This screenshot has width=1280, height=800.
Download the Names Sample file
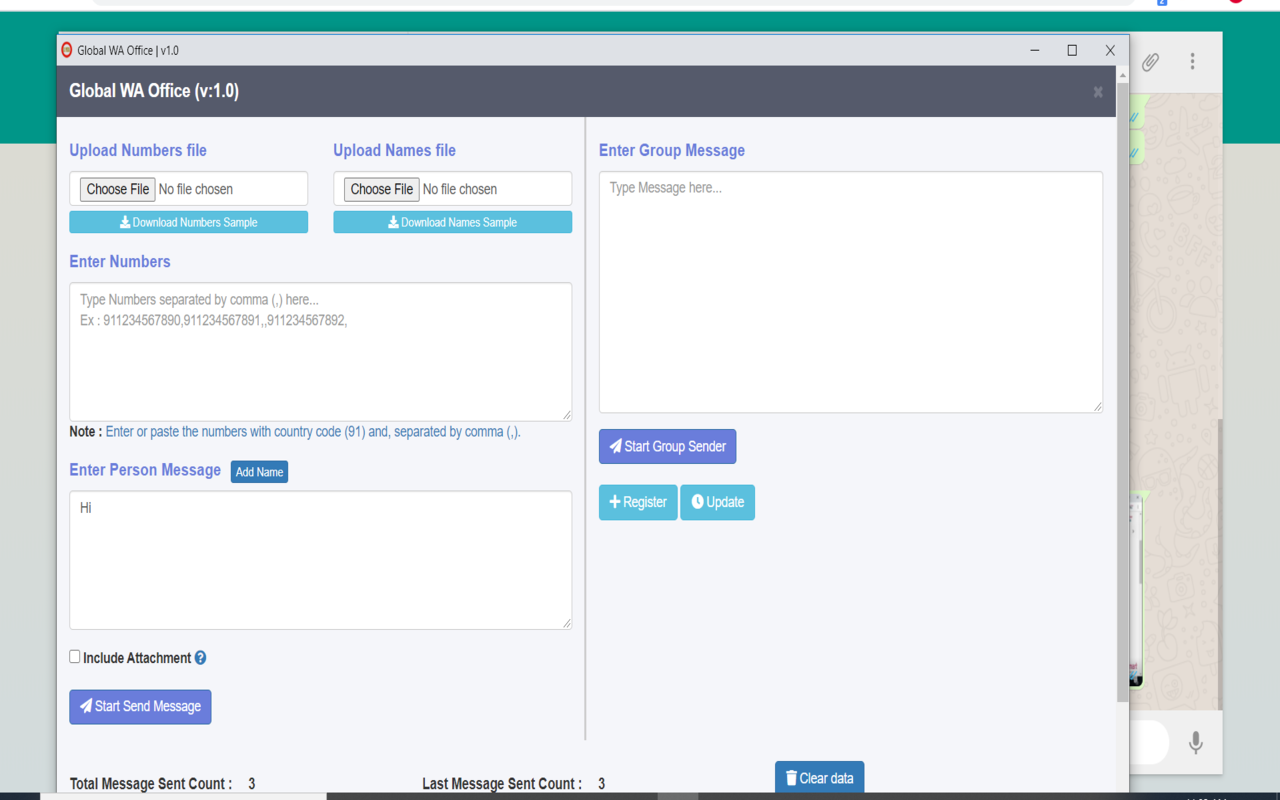click(x=452, y=222)
